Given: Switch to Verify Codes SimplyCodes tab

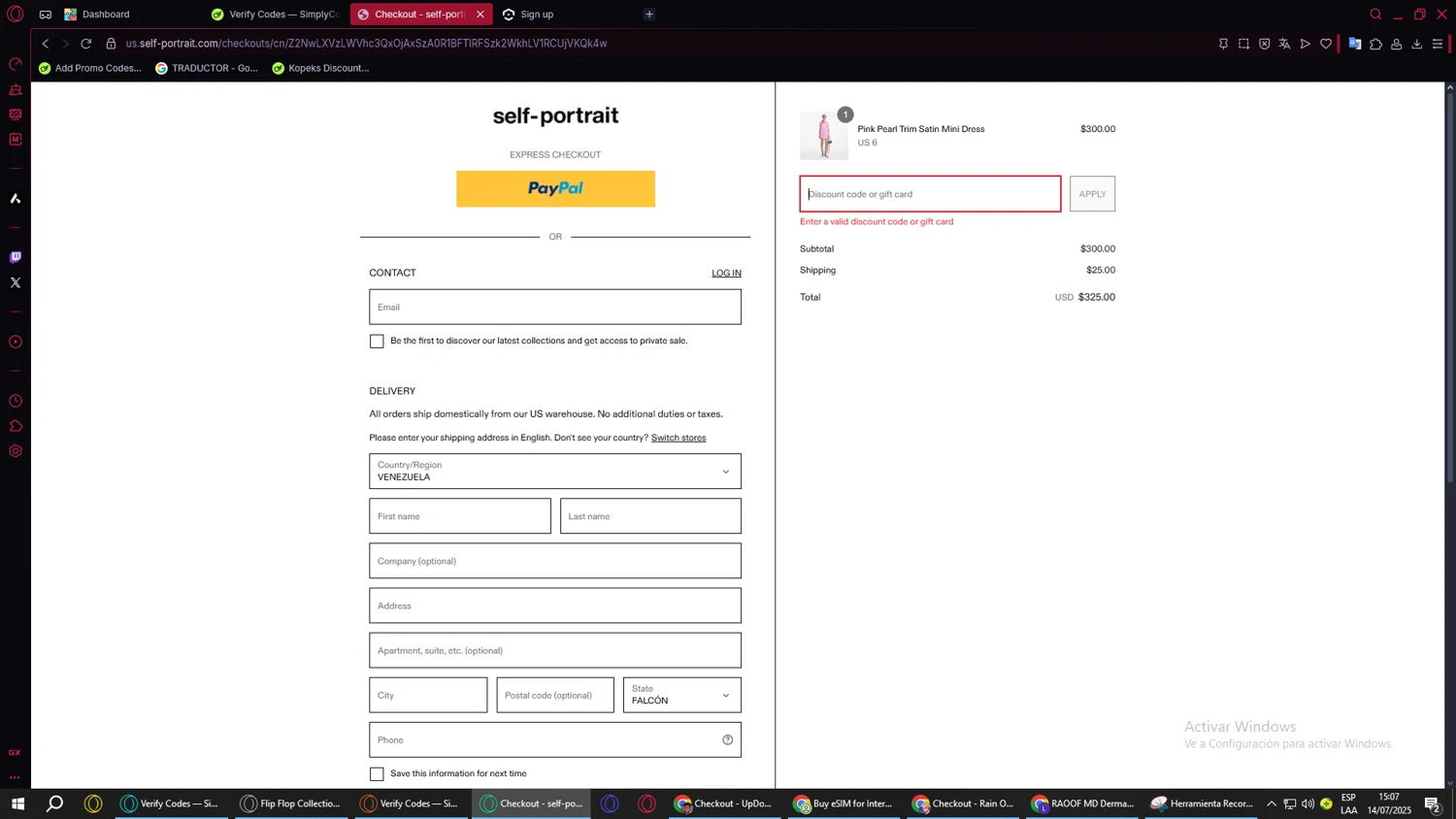Looking at the screenshot, I should (x=275, y=14).
